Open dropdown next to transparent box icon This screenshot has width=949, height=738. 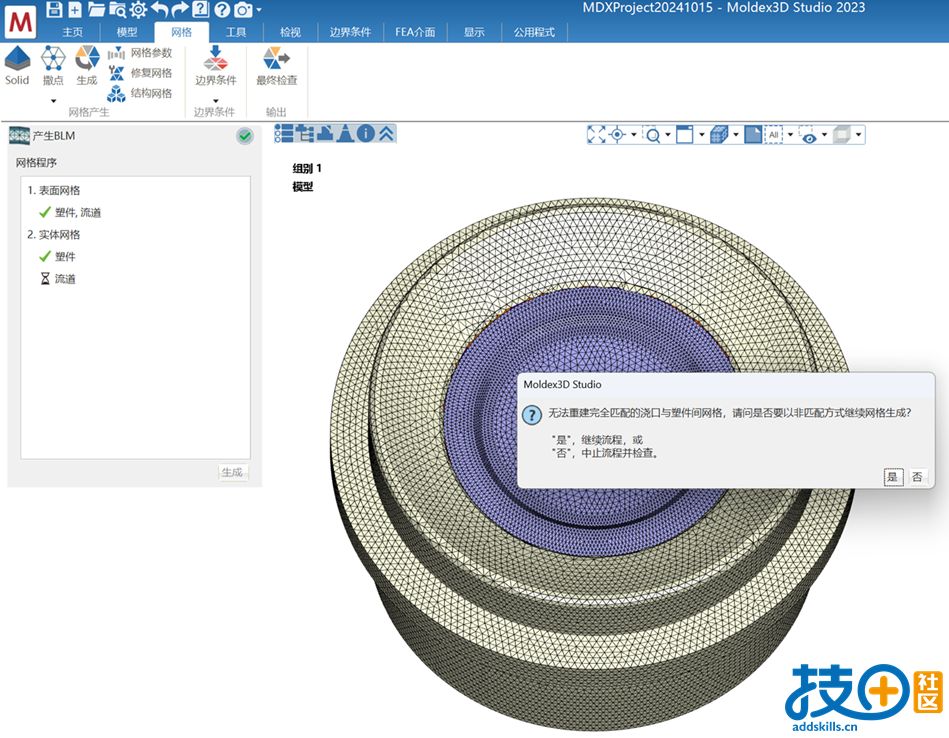tap(858, 134)
